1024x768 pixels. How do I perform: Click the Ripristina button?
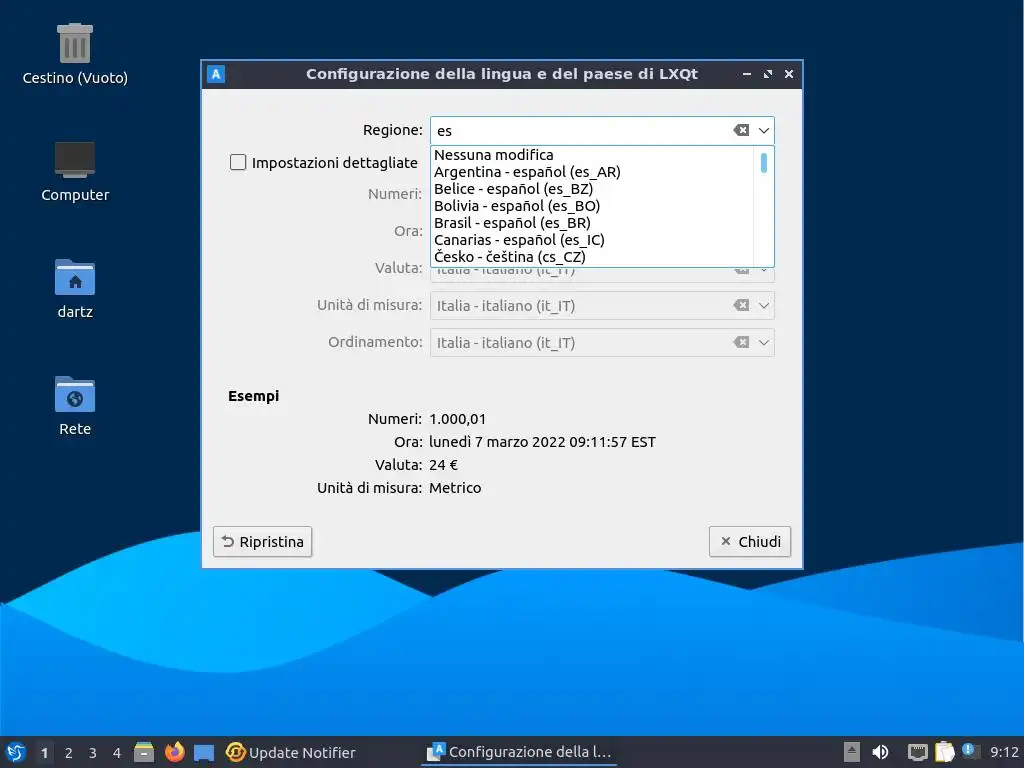click(263, 541)
